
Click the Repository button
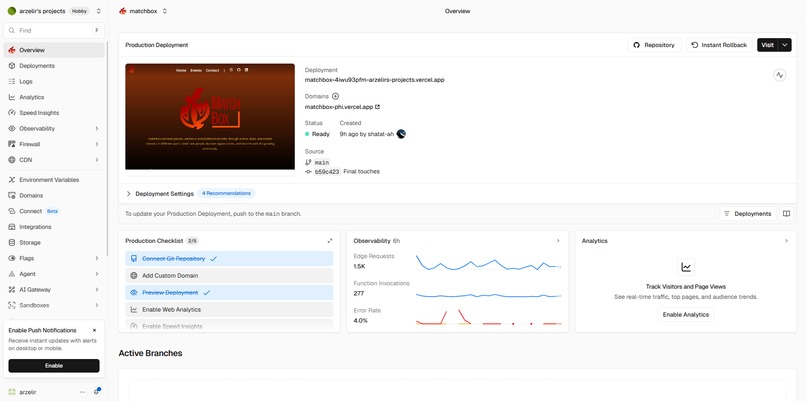click(x=654, y=45)
